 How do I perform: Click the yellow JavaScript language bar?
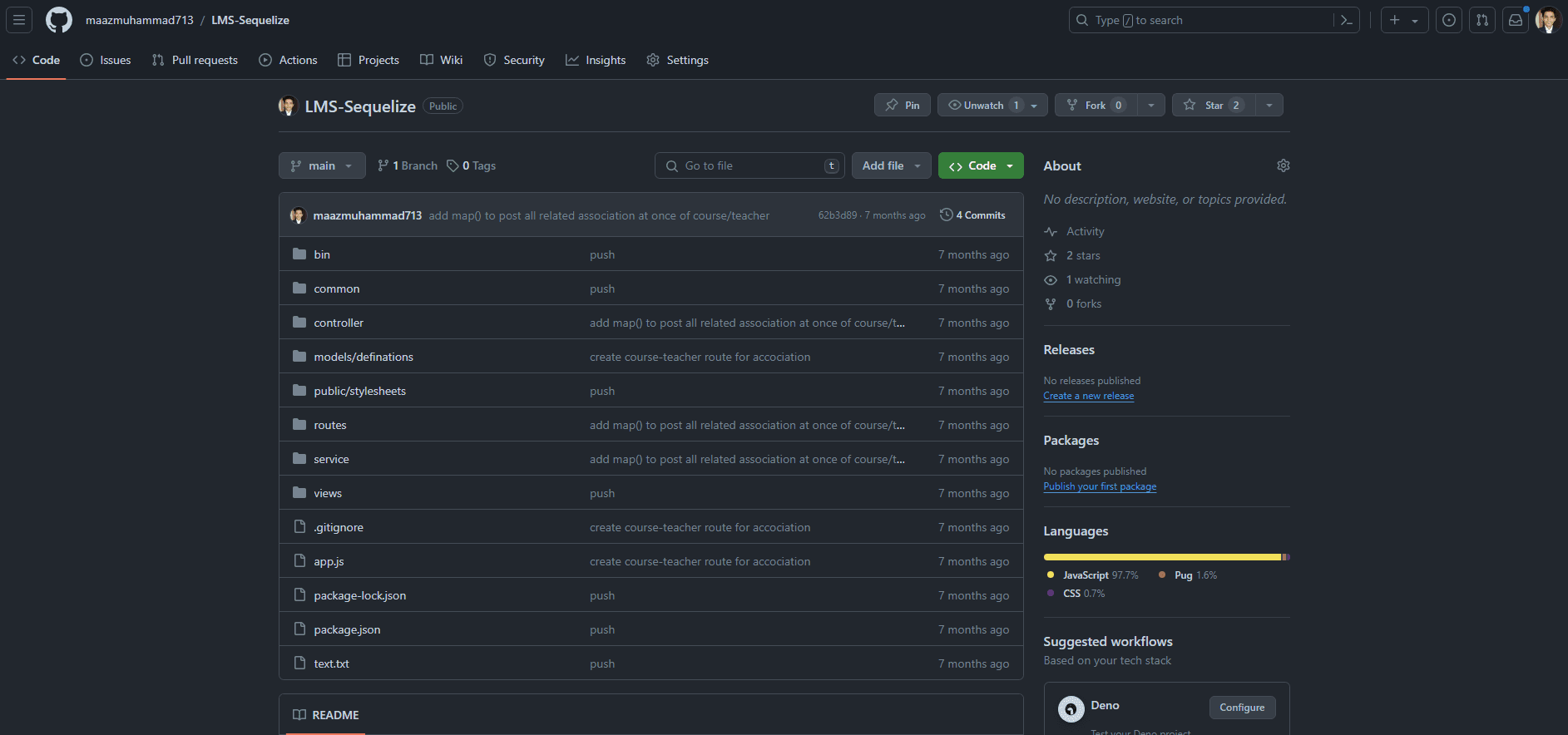1162,557
